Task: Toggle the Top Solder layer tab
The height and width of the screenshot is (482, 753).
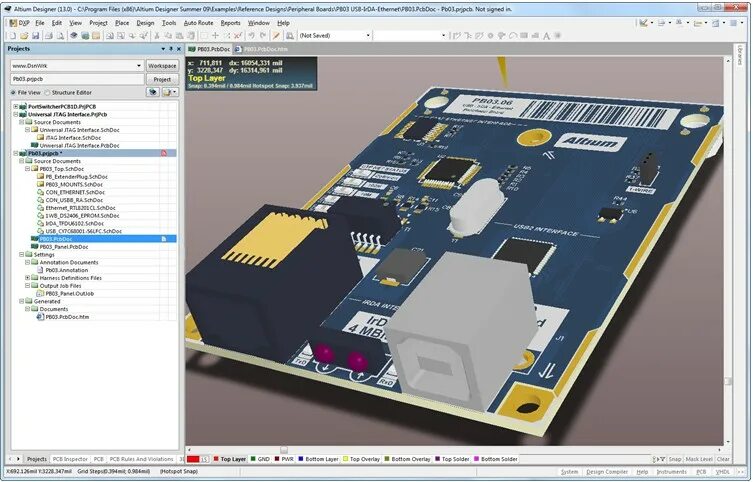Action: 452,459
